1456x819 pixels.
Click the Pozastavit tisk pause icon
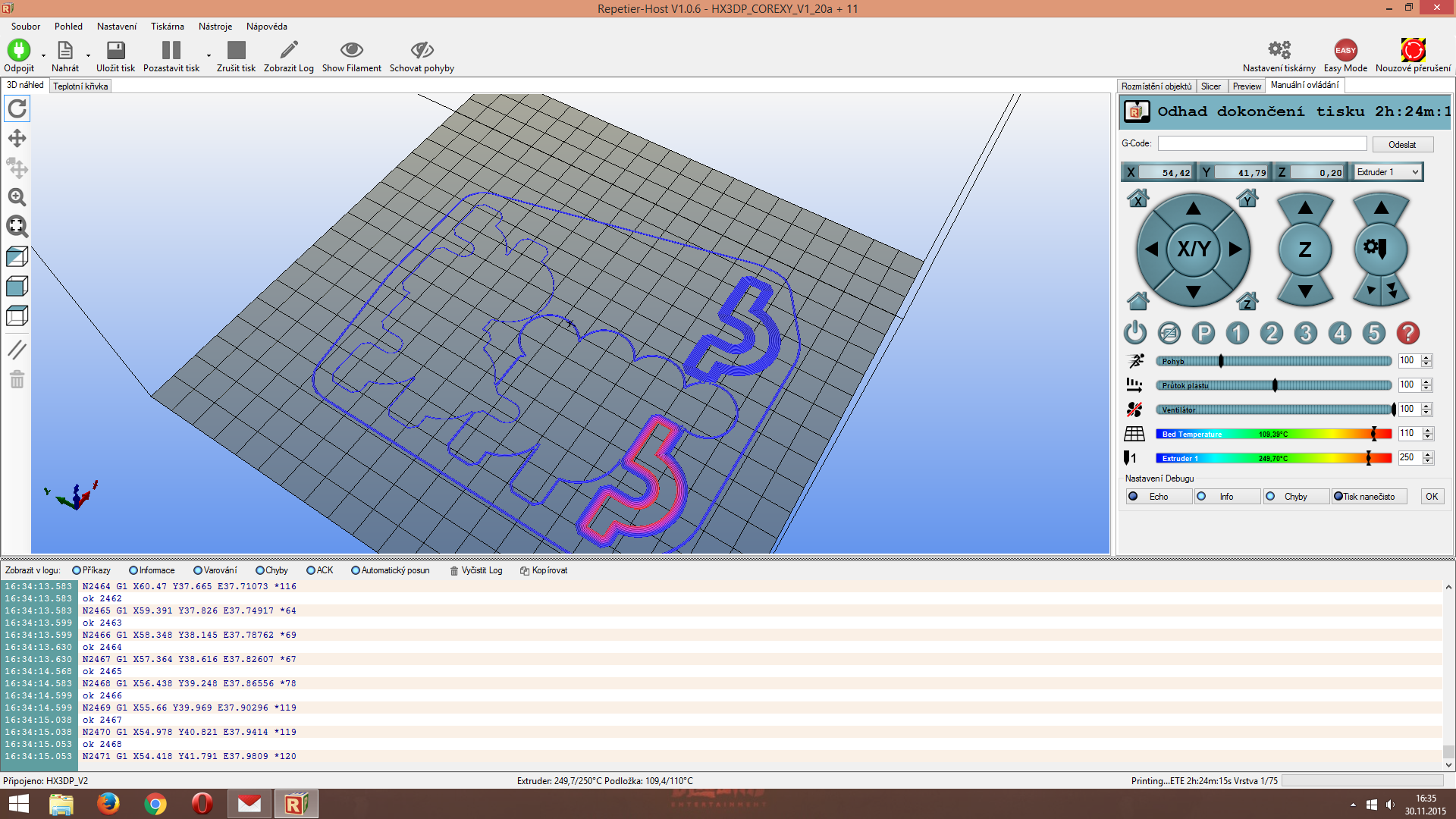(x=171, y=51)
